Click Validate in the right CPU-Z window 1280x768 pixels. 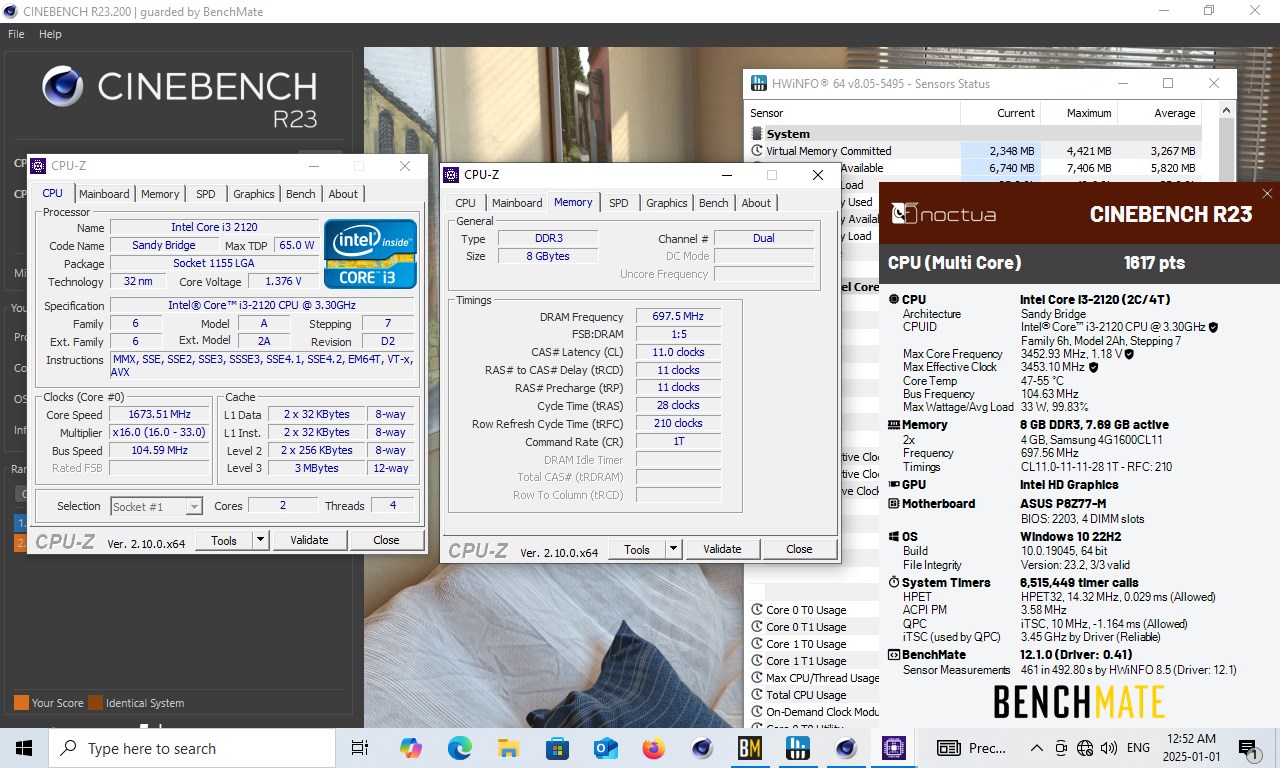tap(722, 549)
